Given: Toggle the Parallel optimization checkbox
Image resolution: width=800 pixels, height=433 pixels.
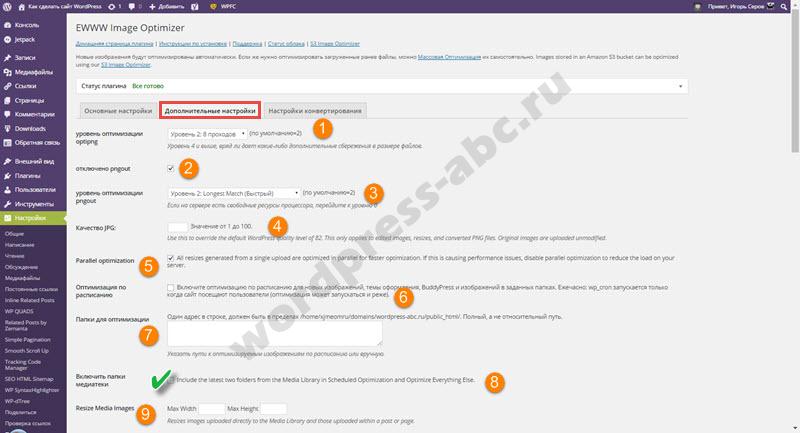Looking at the screenshot, I should [x=170, y=258].
